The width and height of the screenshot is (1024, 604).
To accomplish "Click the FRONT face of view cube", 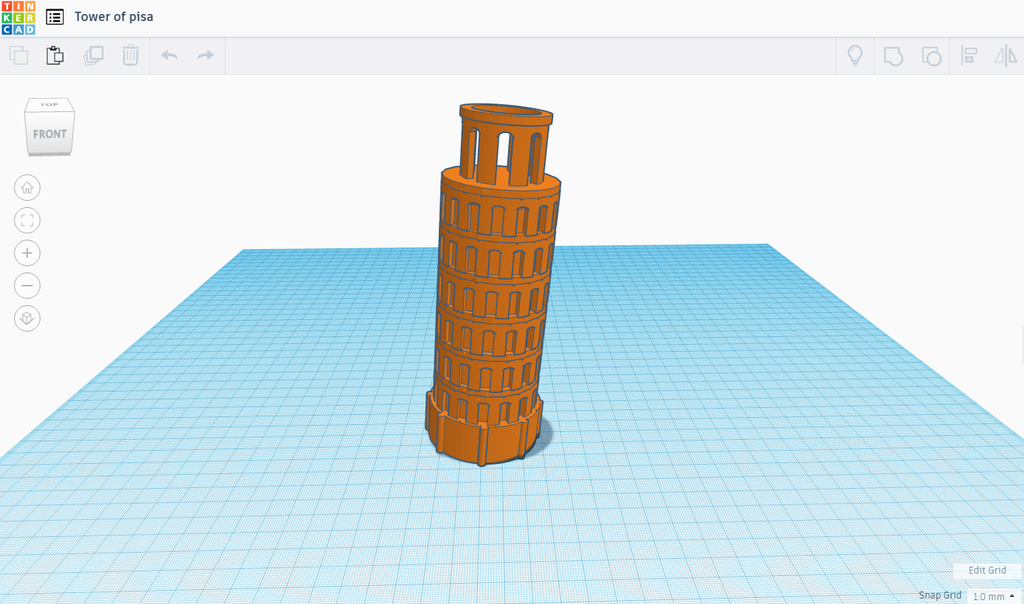I will 50,134.
